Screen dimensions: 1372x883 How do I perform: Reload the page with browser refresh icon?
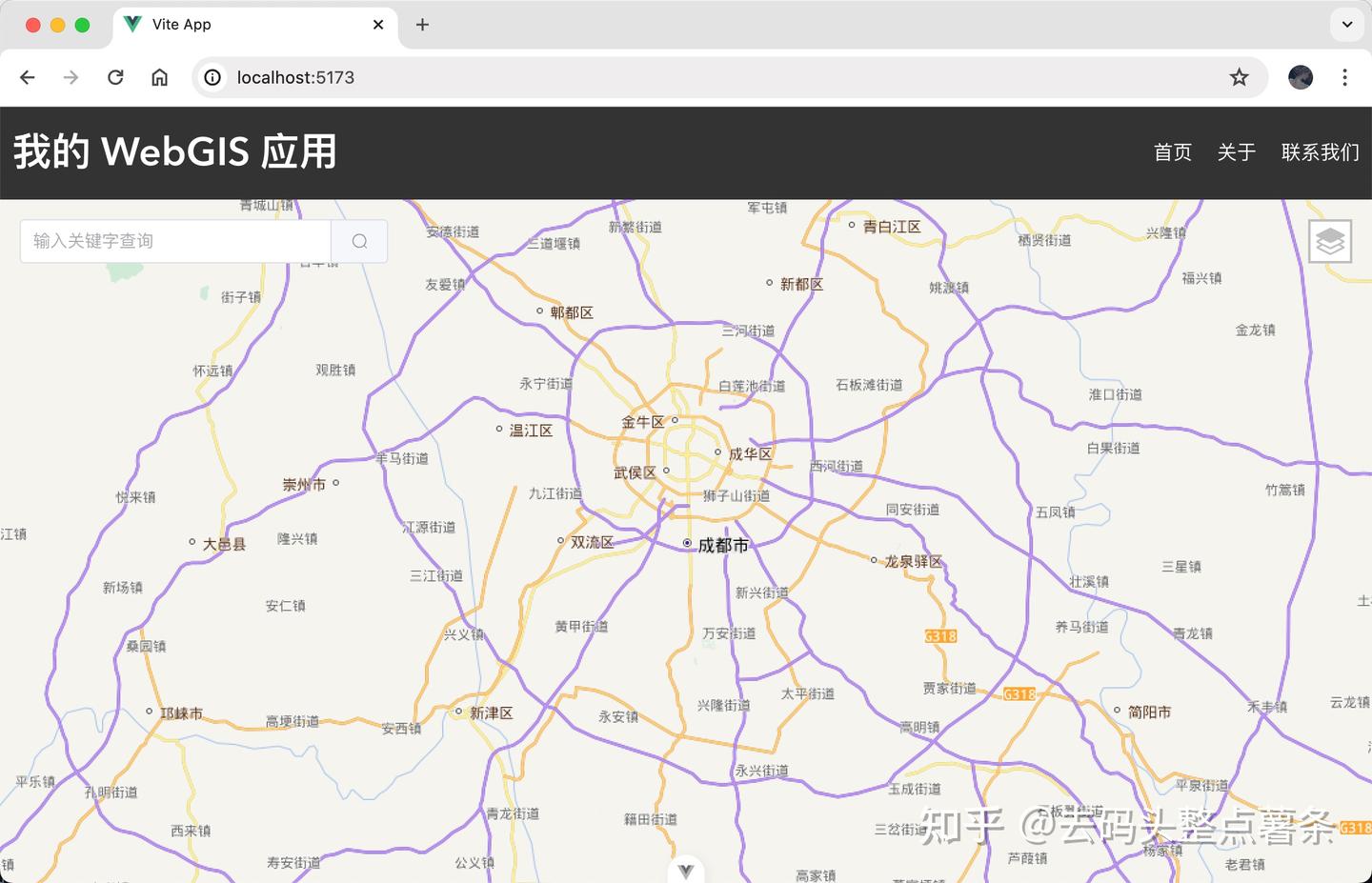coord(115,77)
